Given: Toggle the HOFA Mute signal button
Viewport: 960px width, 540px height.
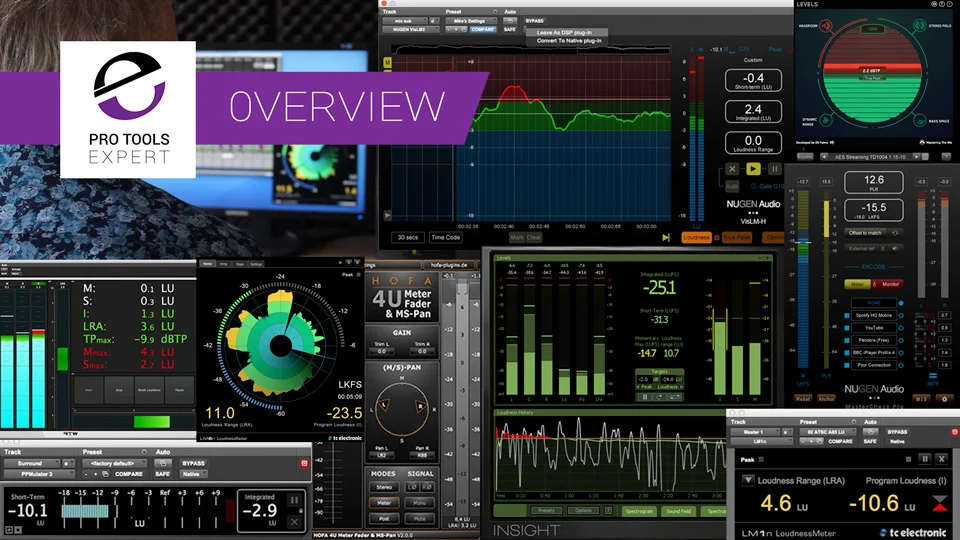Looking at the screenshot, I should point(419,519).
